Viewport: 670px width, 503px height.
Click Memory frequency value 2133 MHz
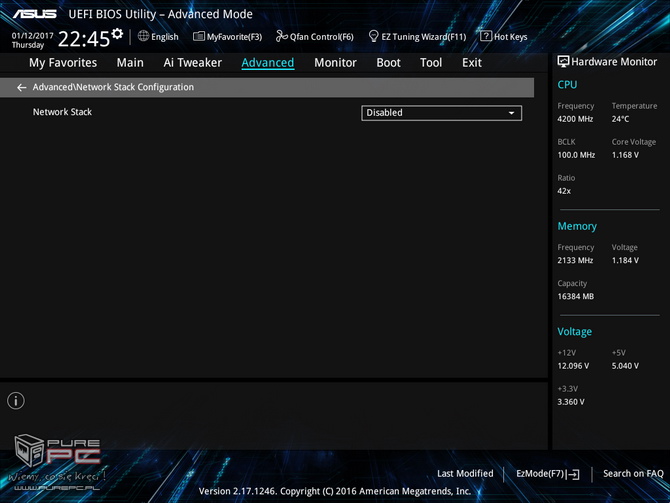point(575,260)
